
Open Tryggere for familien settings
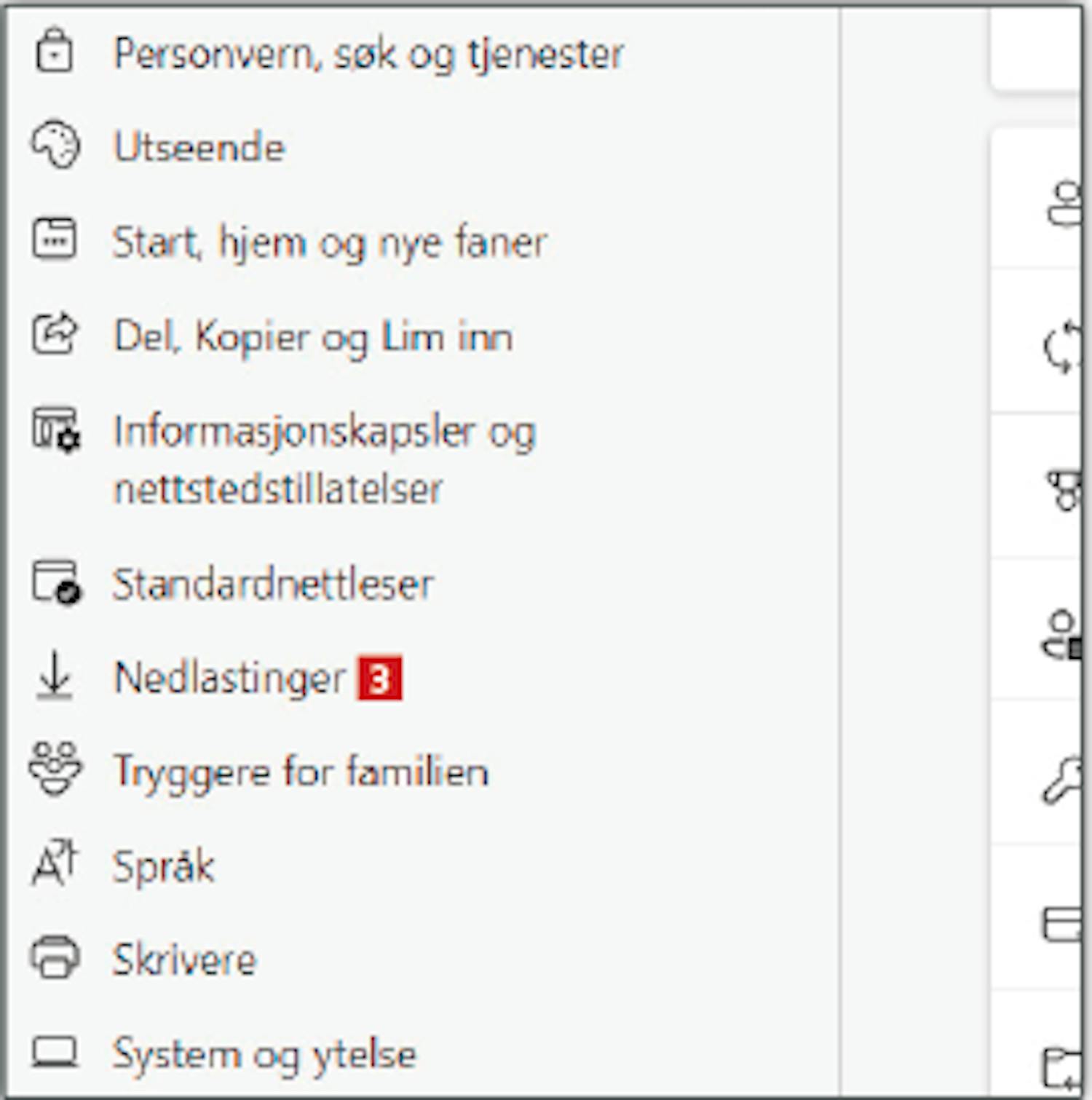[301, 772]
